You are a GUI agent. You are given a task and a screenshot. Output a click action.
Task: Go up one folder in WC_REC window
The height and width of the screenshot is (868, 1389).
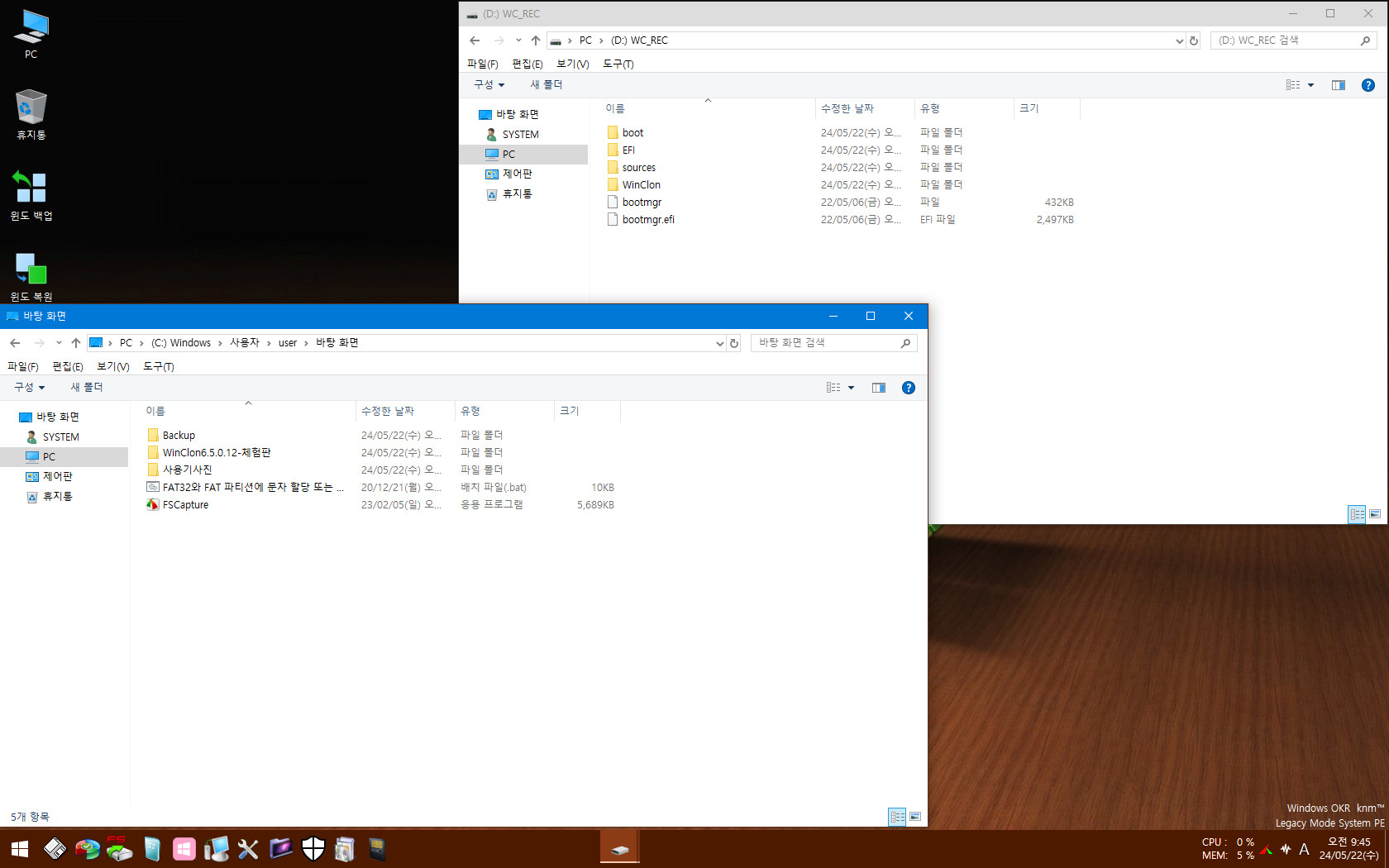pyautogui.click(x=535, y=41)
